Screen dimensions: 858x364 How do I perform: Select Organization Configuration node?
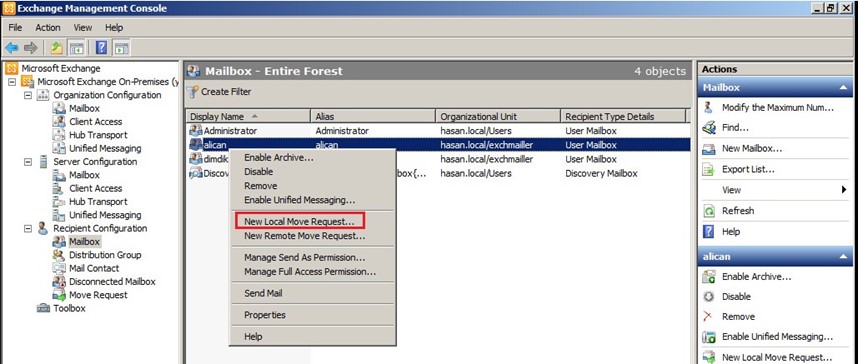point(107,95)
